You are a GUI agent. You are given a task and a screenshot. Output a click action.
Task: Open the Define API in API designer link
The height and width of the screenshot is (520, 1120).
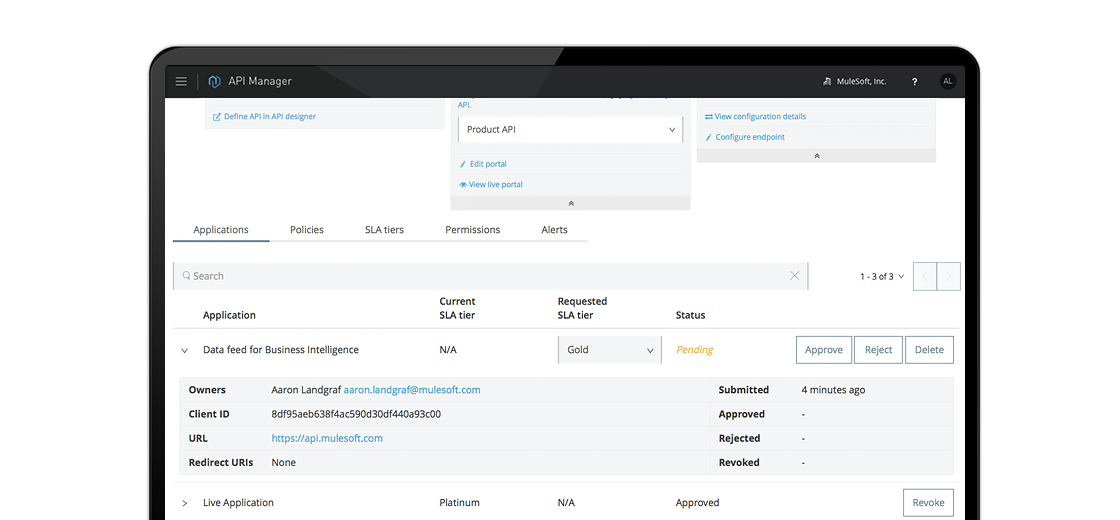269,116
